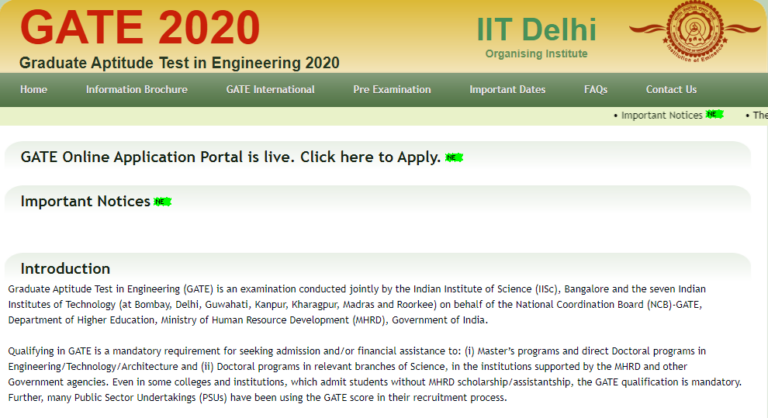Open the GATE Online Application Portal link
This screenshot has height=418, width=768.
tap(230, 157)
